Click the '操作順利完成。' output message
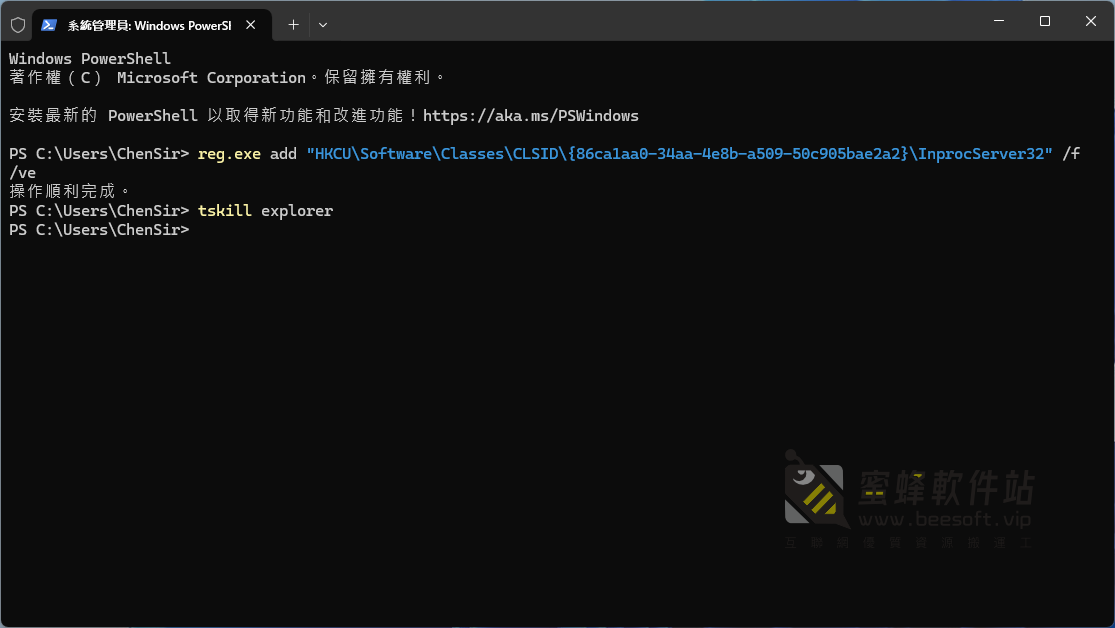This screenshot has height=628, width=1115. [x=70, y=191]
